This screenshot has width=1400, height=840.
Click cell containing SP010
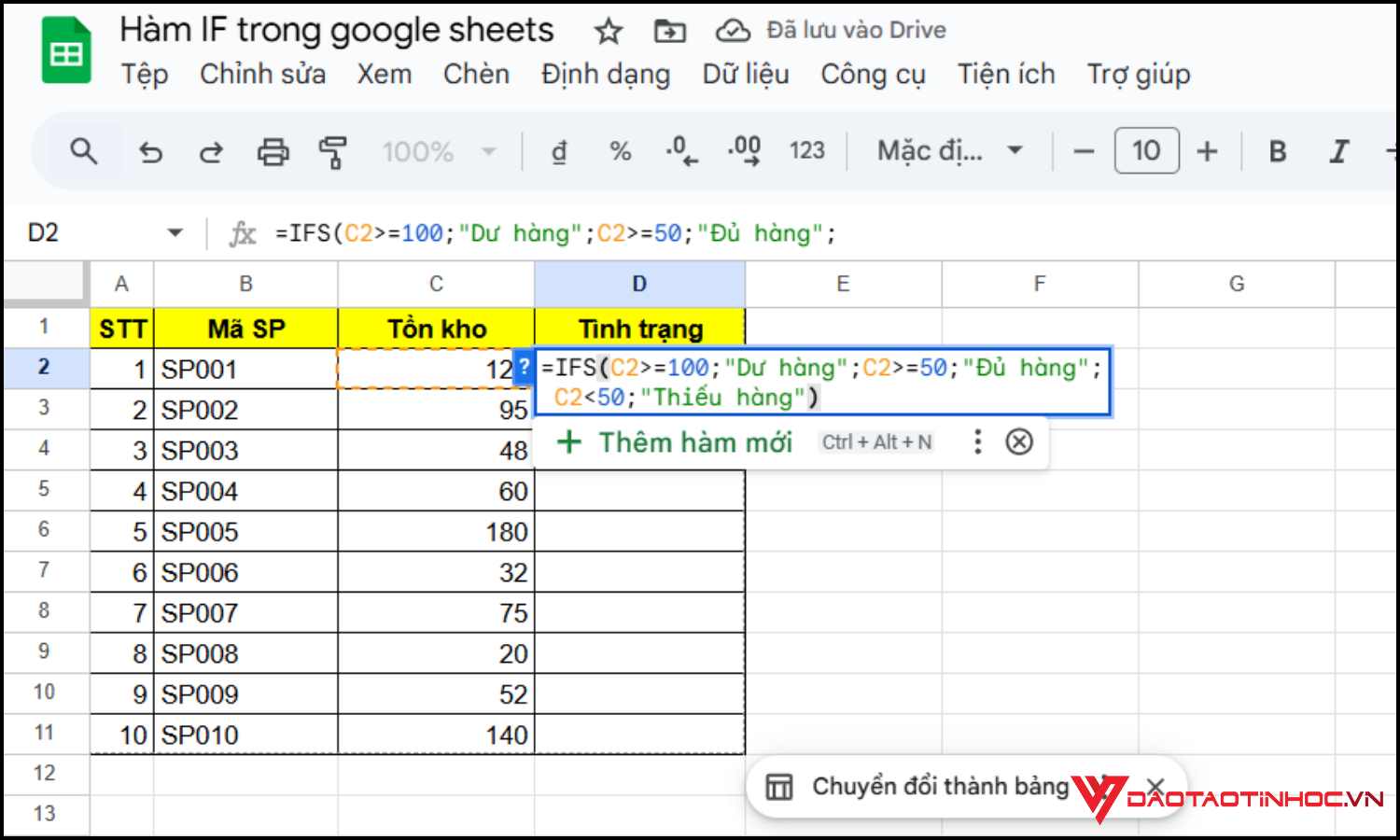pos(245,735)
